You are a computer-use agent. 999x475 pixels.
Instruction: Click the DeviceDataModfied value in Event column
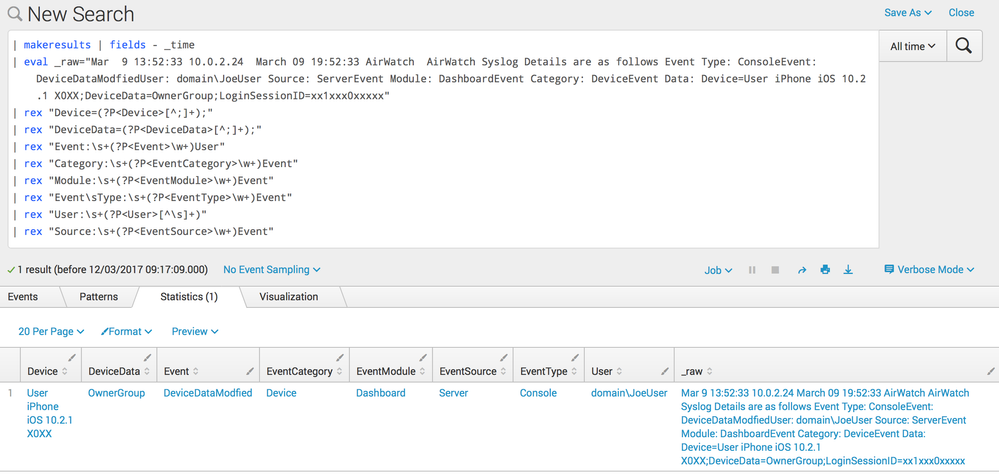coord(207,393)
